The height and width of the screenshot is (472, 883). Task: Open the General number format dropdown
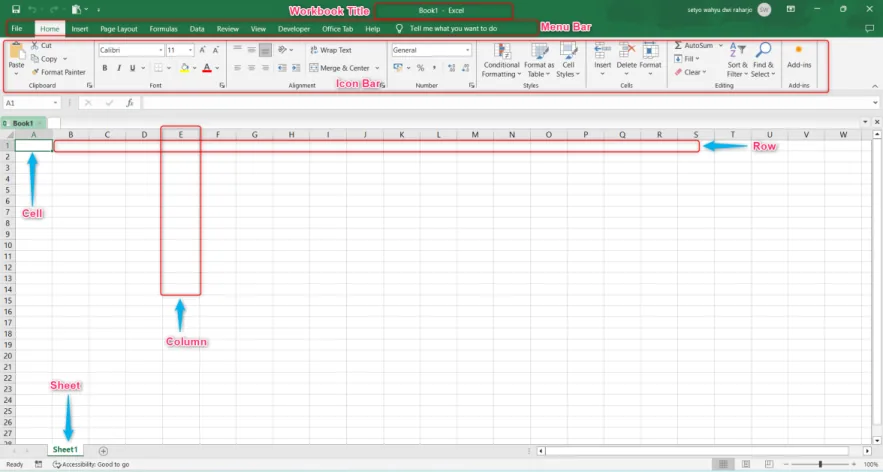tap(467, 50)
